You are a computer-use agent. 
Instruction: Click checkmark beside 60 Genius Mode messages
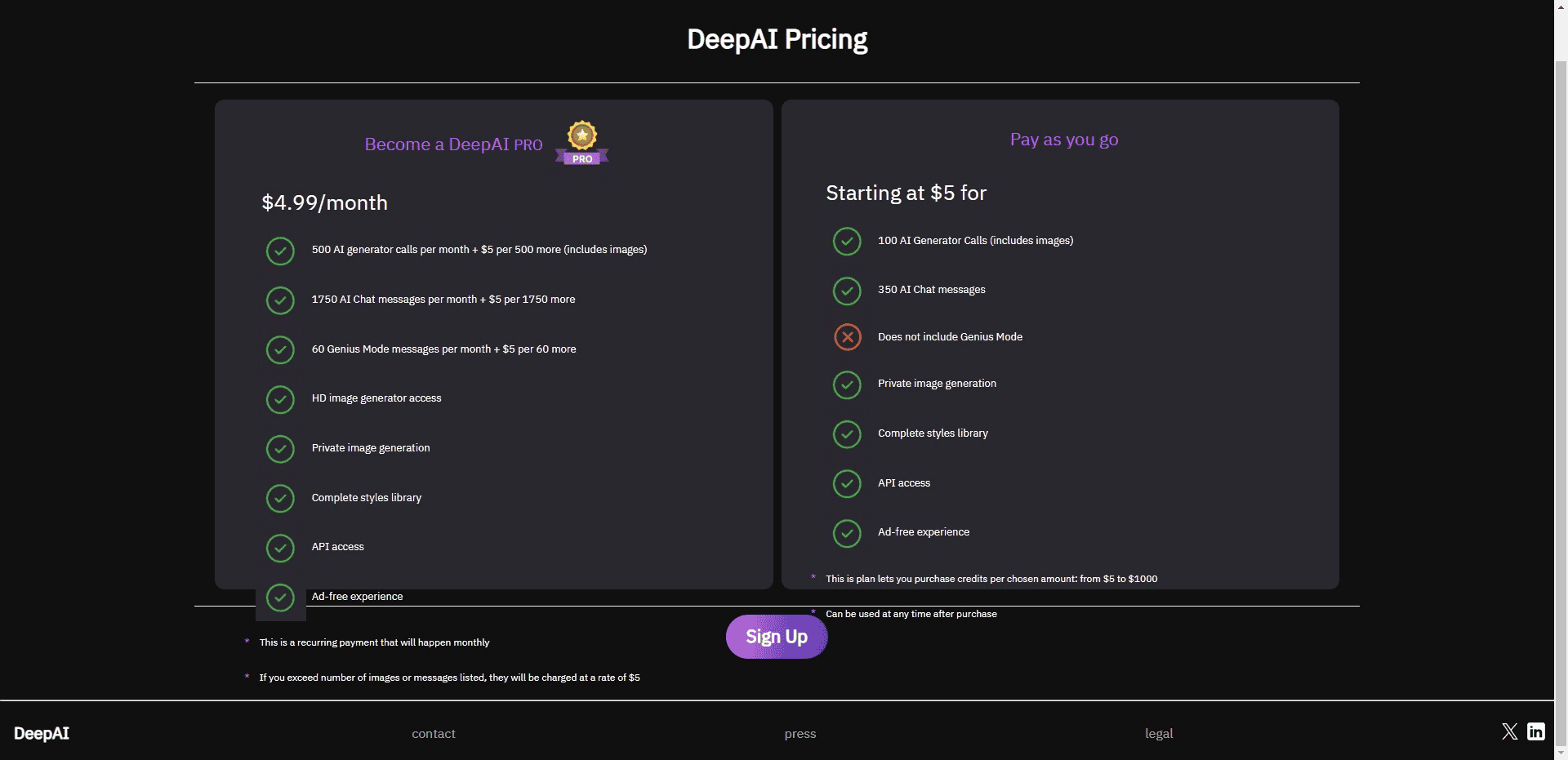pyautogui.click(x=280, y=349)
